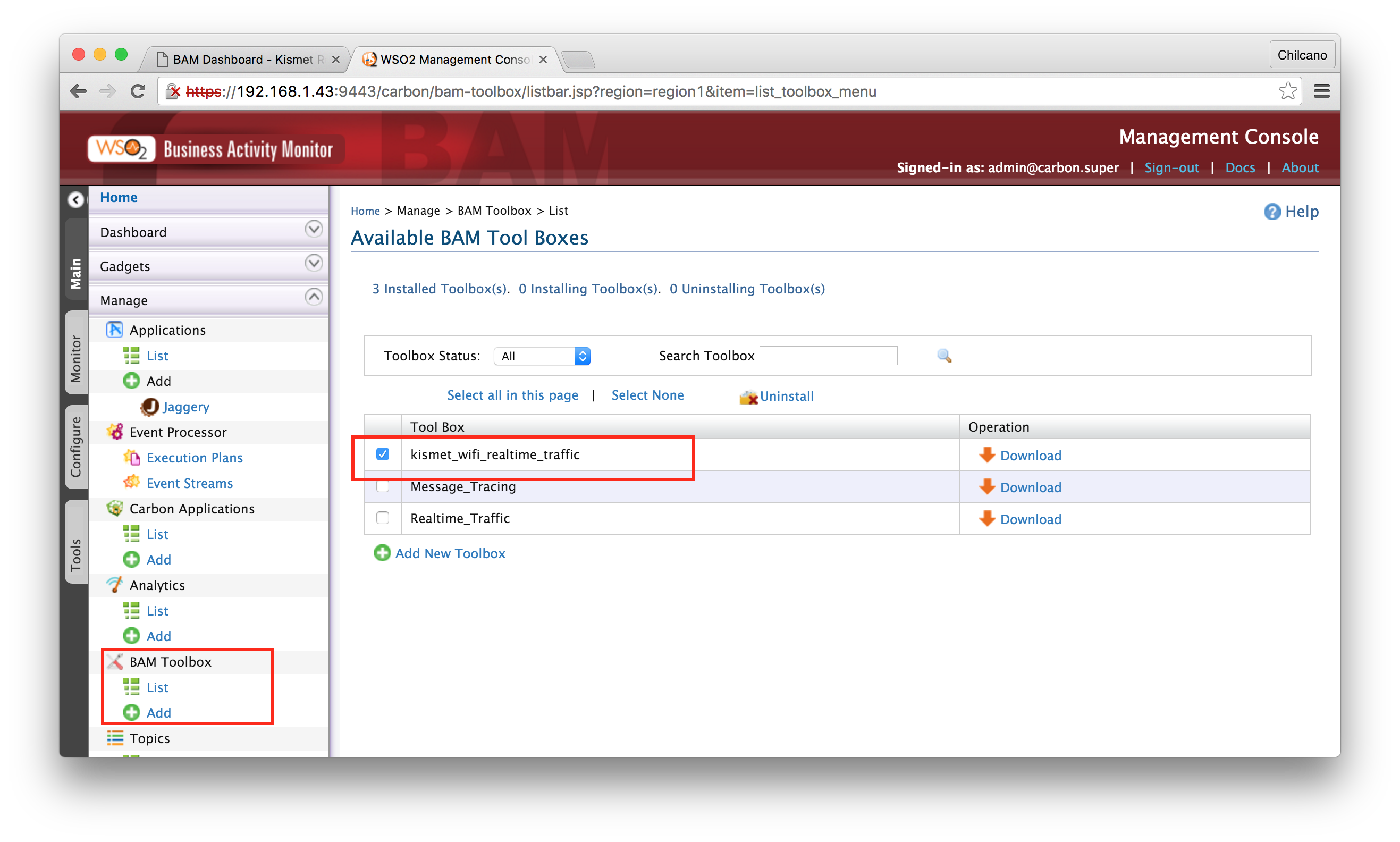This screenshot has height=842, width=1400.
Task: Click the blue Help question mark icon
Action: click(1272, 212)
